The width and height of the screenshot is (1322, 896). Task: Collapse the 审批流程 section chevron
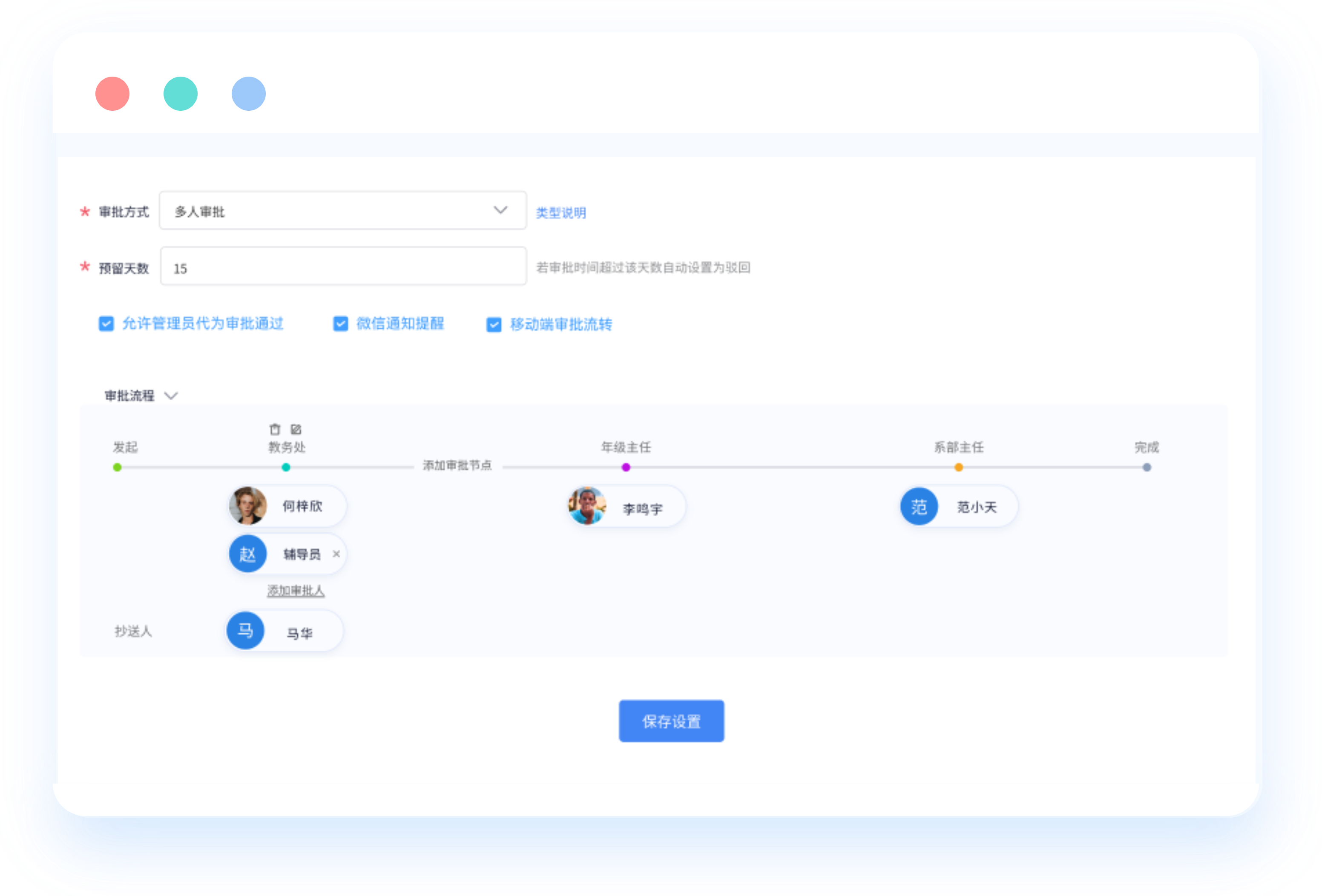[171, 395]
